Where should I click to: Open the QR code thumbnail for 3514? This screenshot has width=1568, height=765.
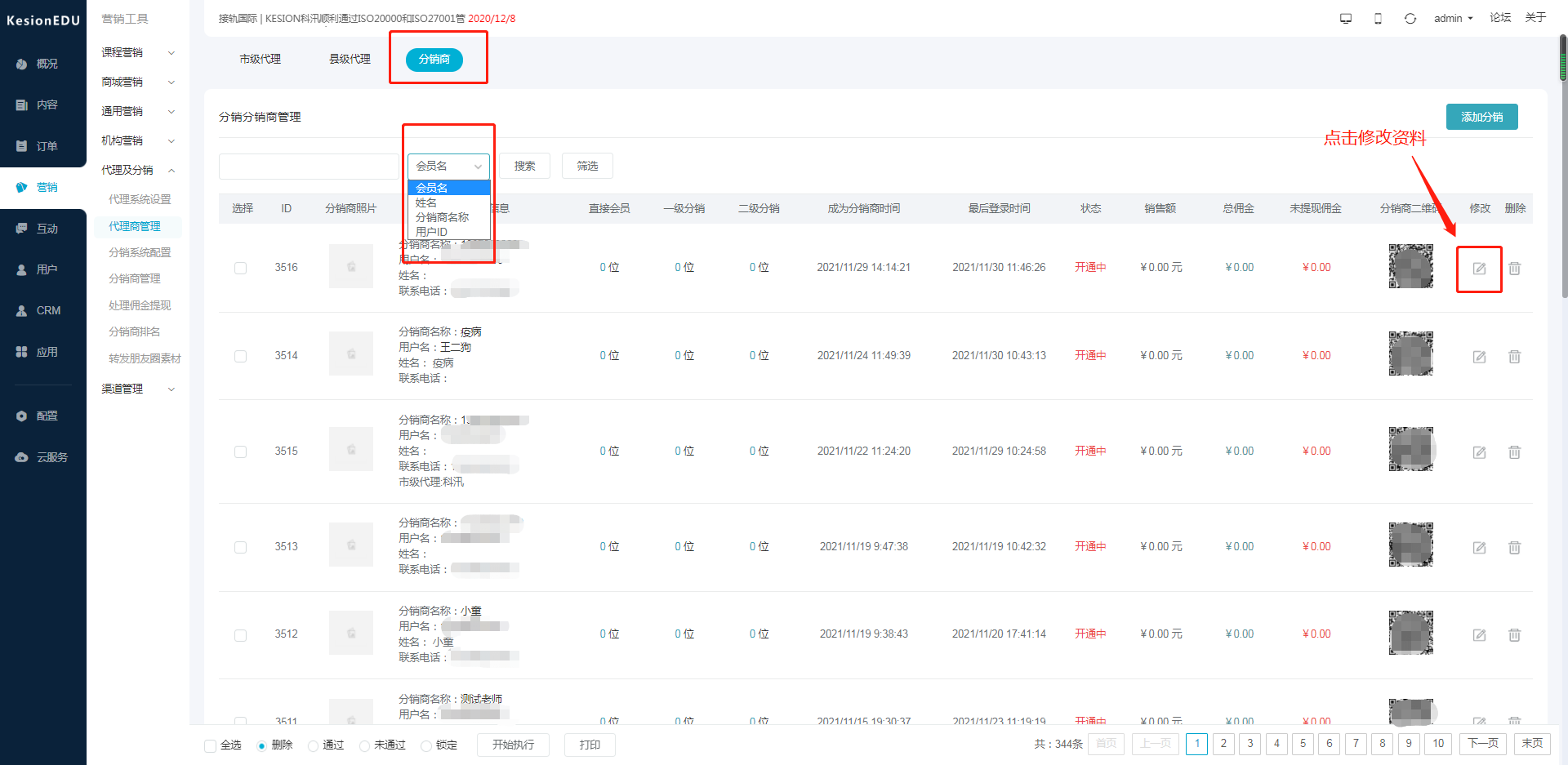[1411, 354]
